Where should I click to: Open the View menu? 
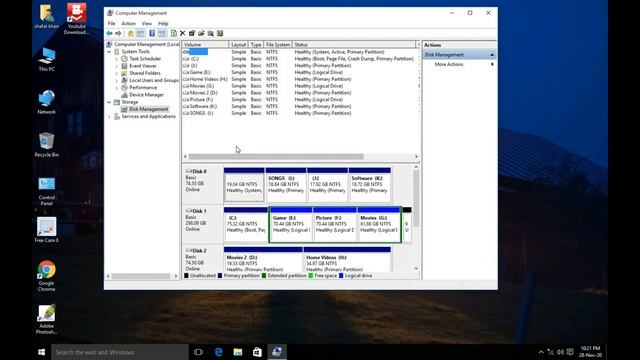click(x=147, y=24)
